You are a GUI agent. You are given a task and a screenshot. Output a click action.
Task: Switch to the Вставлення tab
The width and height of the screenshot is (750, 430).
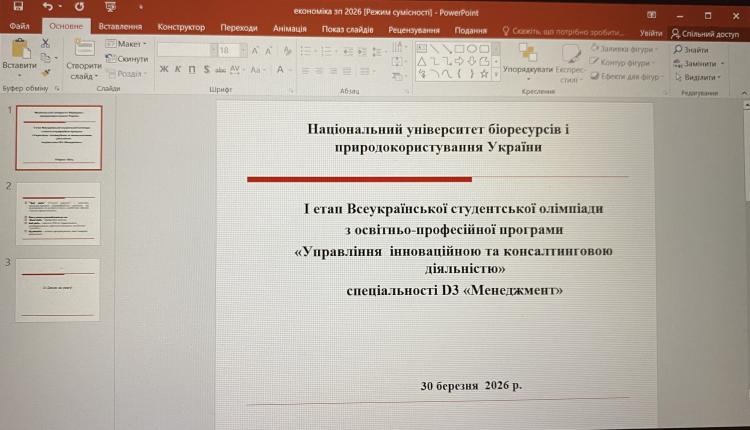pyautogui.click(x=120, y=27)
